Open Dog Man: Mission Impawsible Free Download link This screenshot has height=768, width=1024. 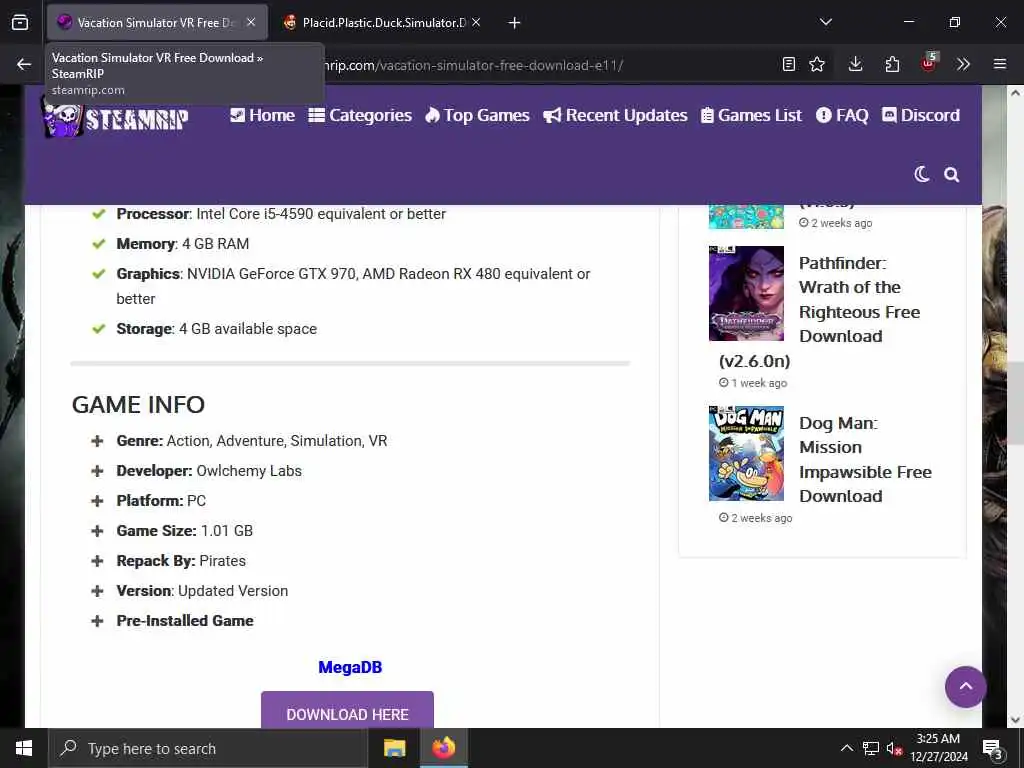(x=865, y=460)
